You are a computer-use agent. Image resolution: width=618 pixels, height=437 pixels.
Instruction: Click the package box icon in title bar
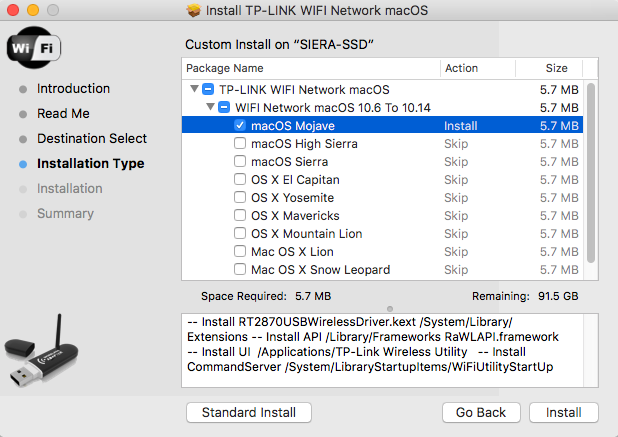click(x=194, y=10)
